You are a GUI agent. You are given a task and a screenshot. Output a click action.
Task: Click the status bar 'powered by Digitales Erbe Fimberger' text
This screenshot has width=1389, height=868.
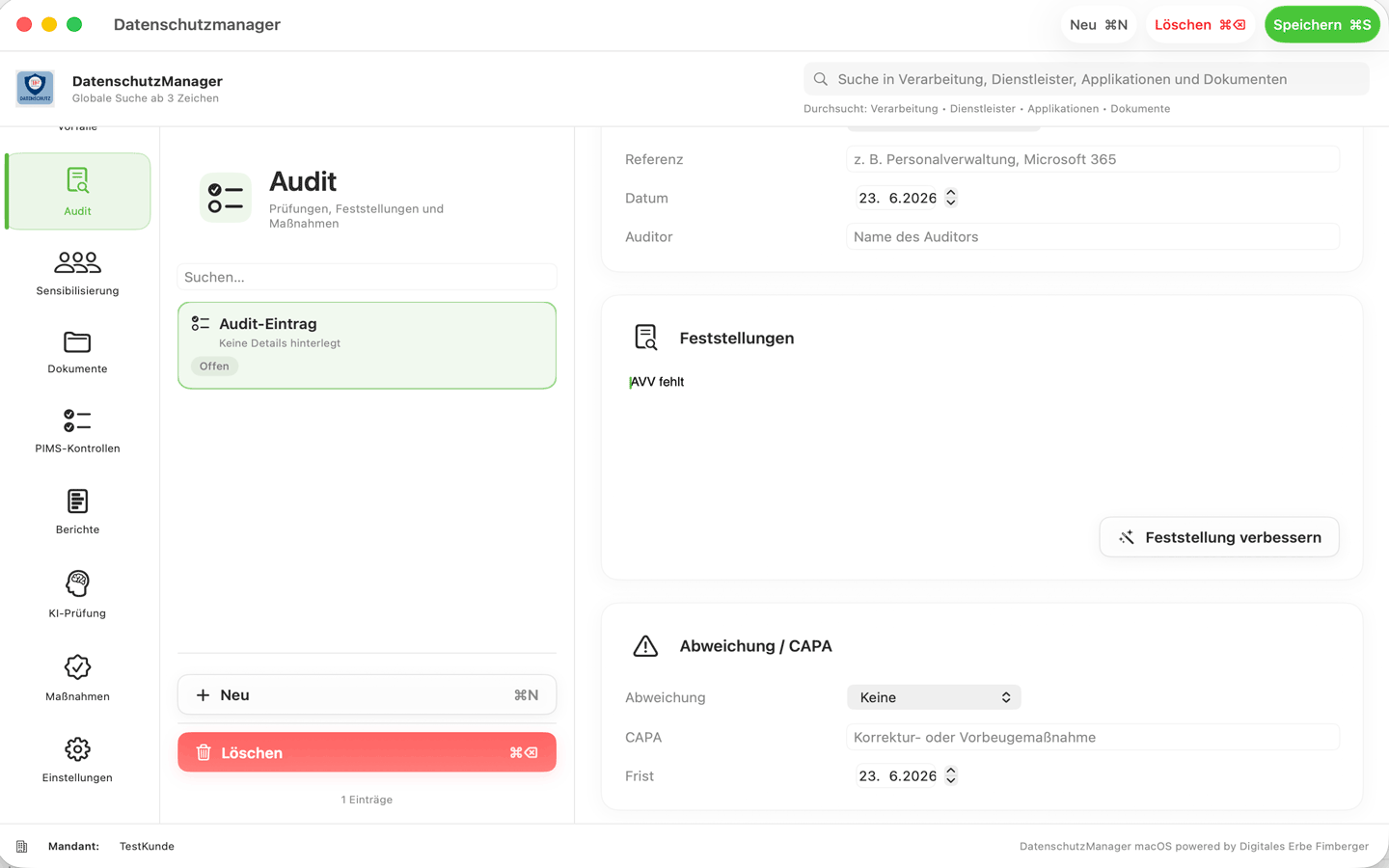point(1272,847)
